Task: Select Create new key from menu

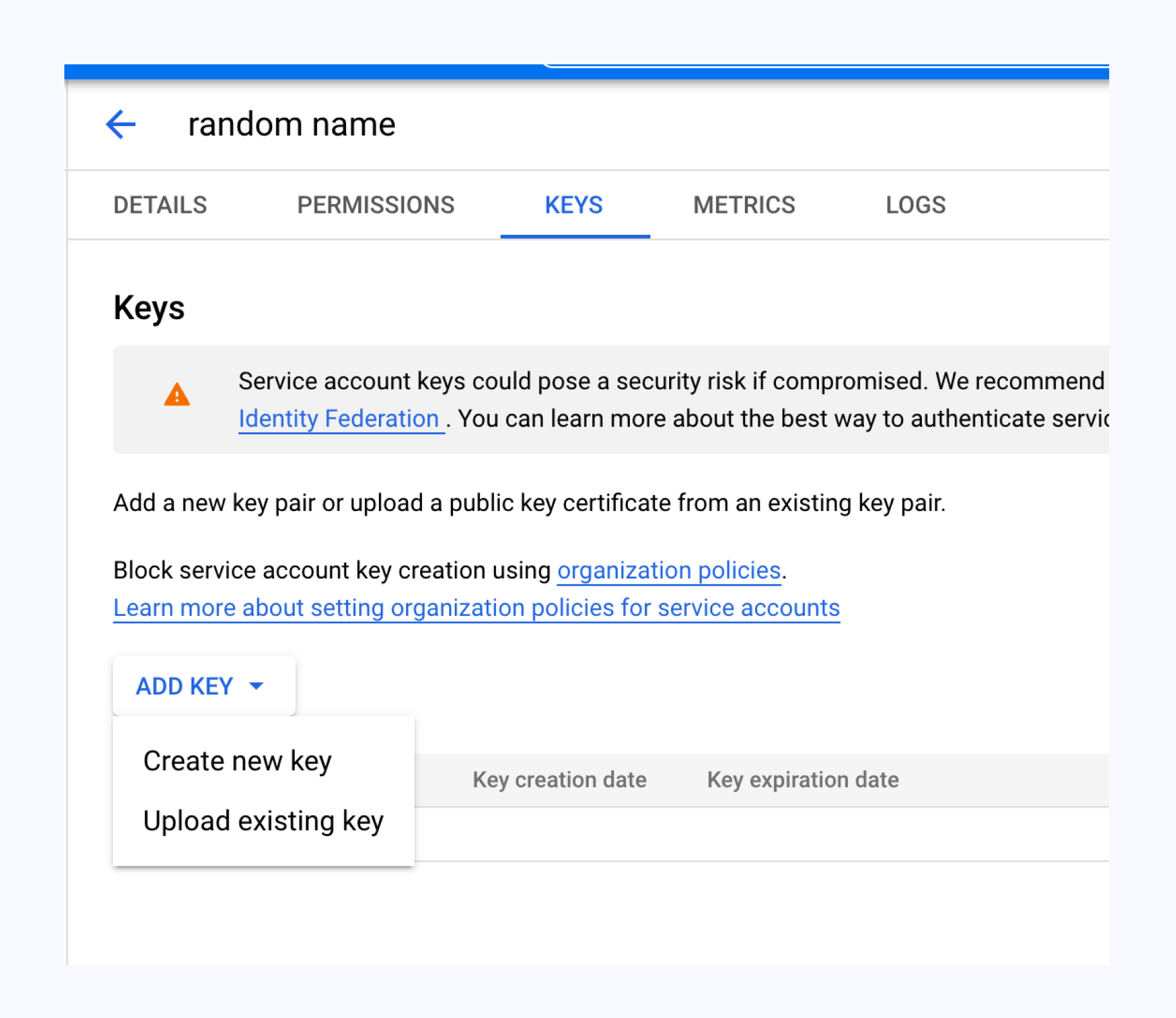Action: [237, 761]
